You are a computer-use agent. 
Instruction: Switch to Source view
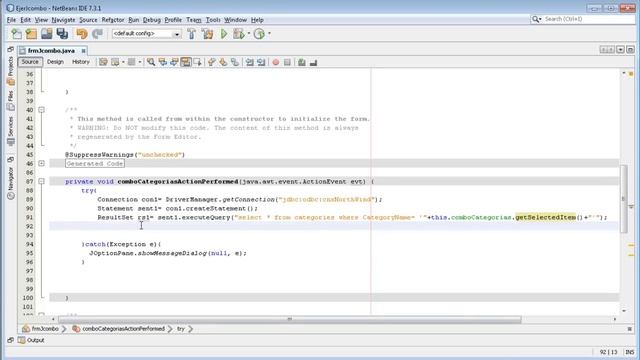click(30, 62)
